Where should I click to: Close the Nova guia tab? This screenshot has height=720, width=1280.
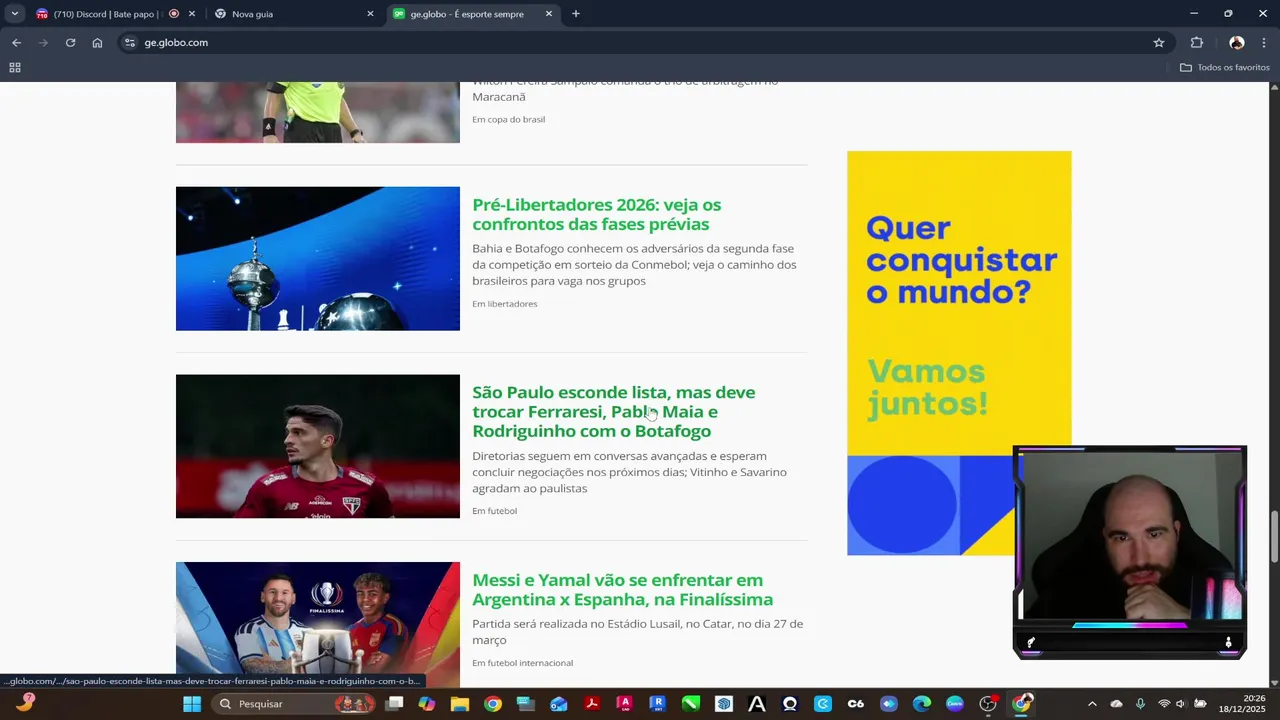click(x=370, y=14)
